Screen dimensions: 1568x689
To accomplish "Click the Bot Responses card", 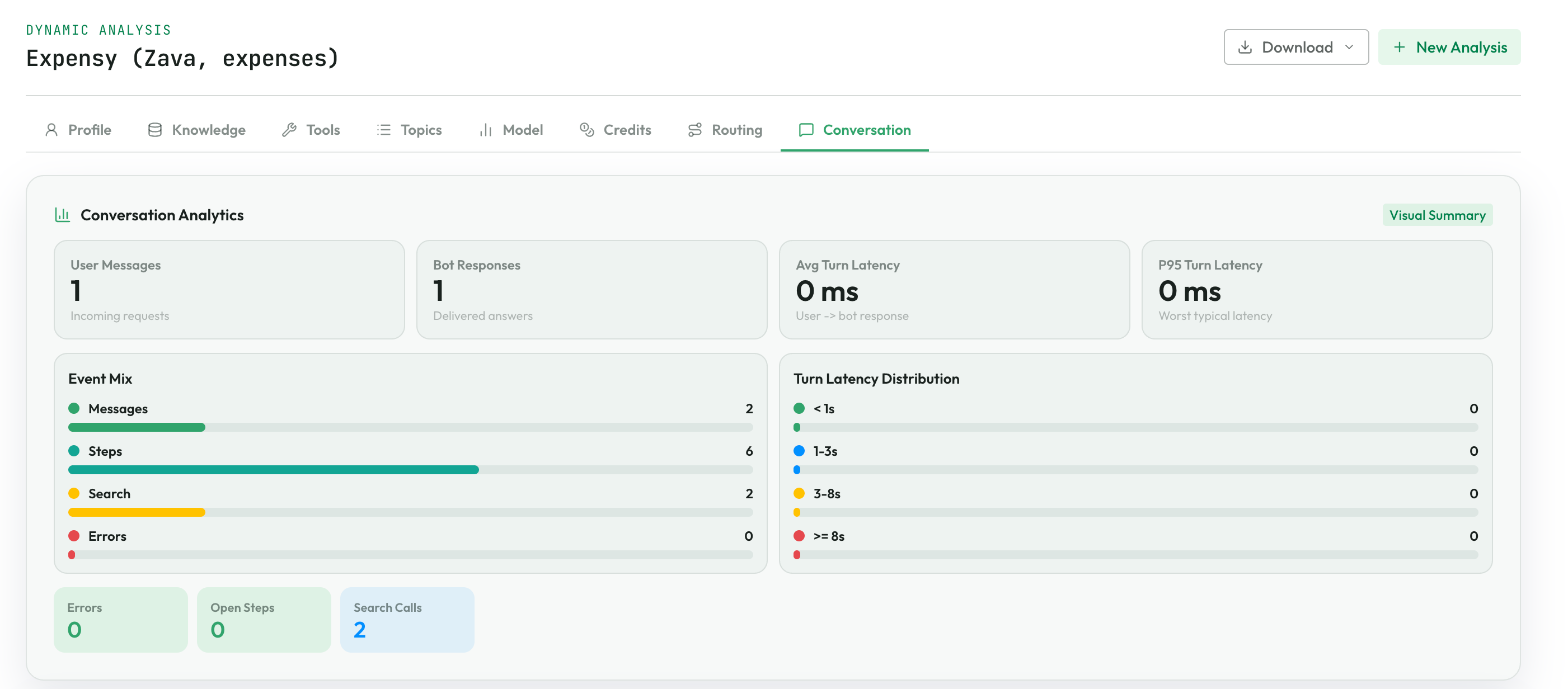I will click(591, 290).
